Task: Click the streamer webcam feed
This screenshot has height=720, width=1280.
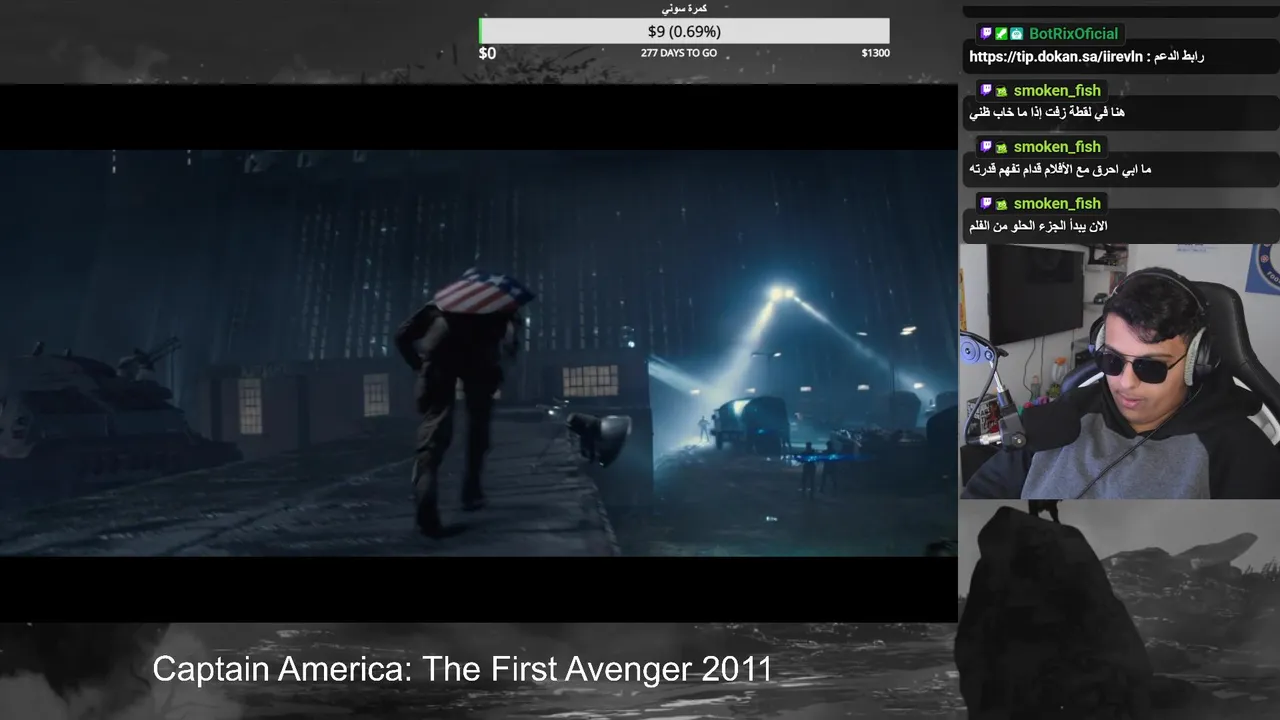Action: coord(1119,371)
